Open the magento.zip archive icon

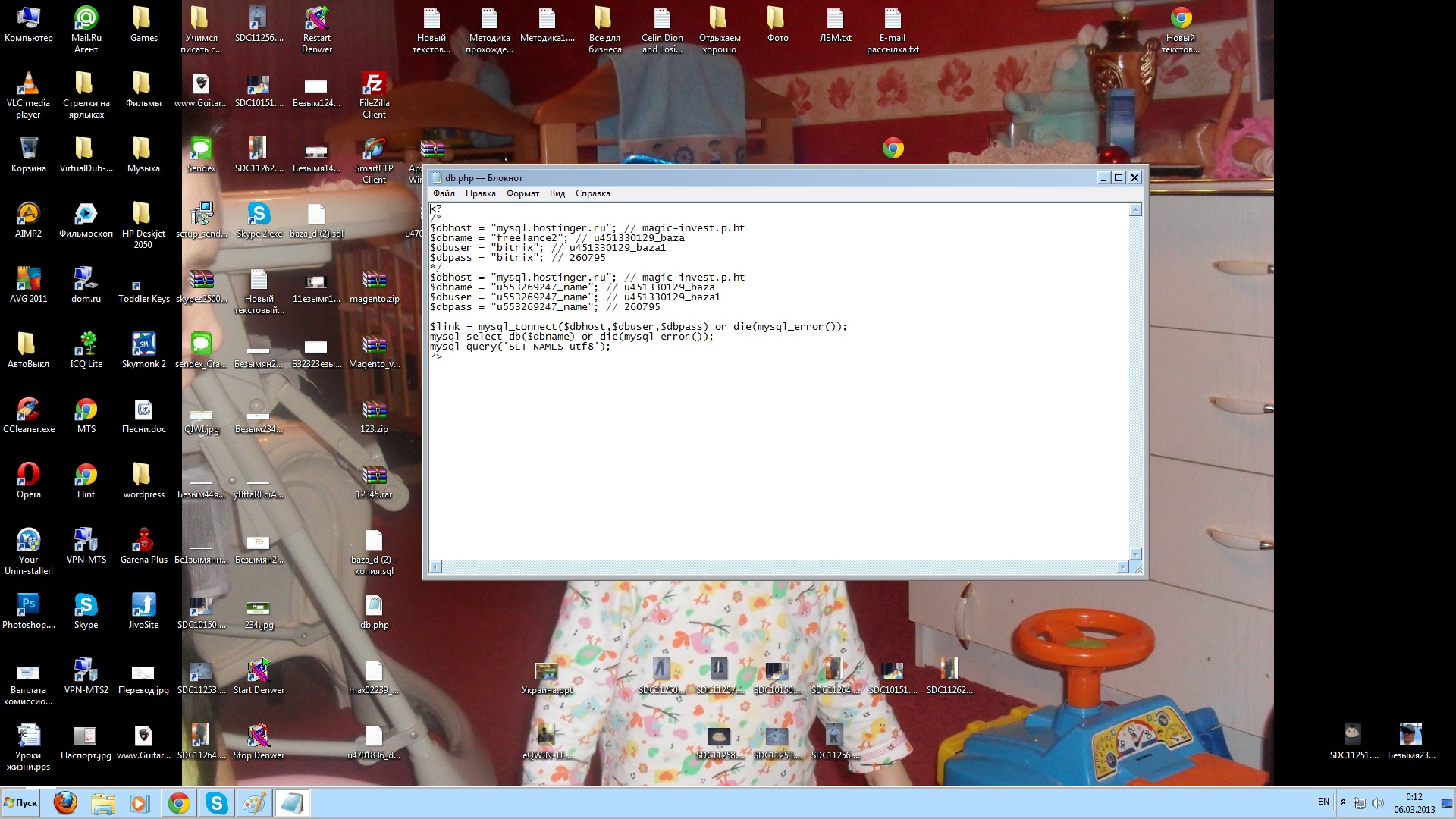coord(374,280)
